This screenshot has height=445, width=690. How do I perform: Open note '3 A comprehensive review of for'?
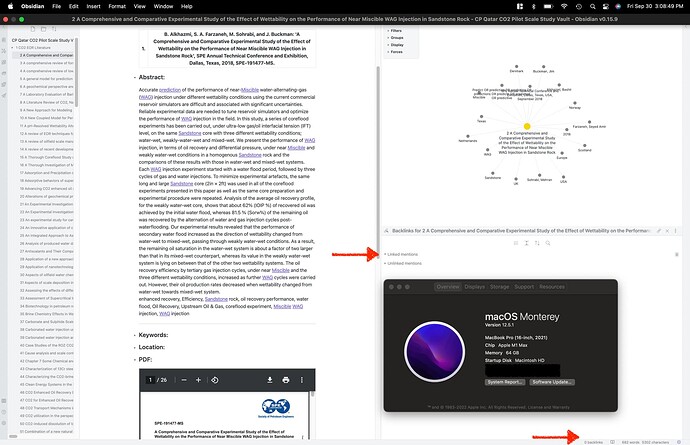pos(47,63)
